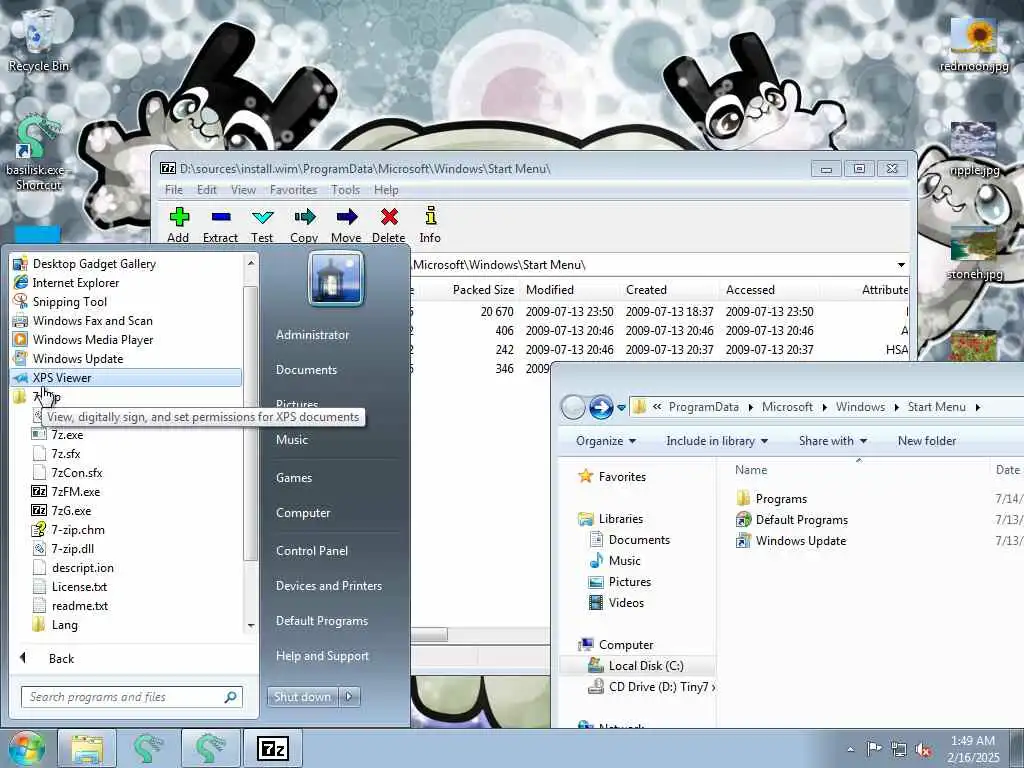
Task: Sort by the Modified column in 7-Zip
Action: [550, 289]
